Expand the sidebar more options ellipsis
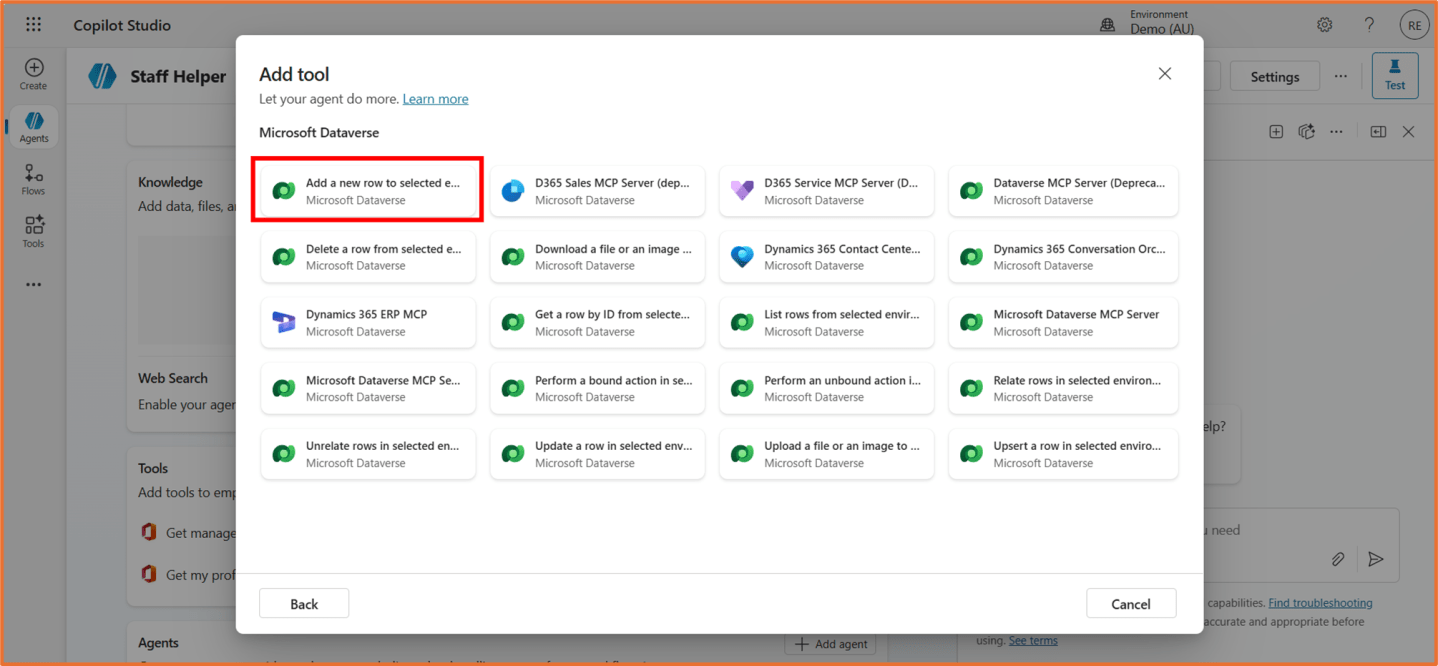 click(34, 285)
